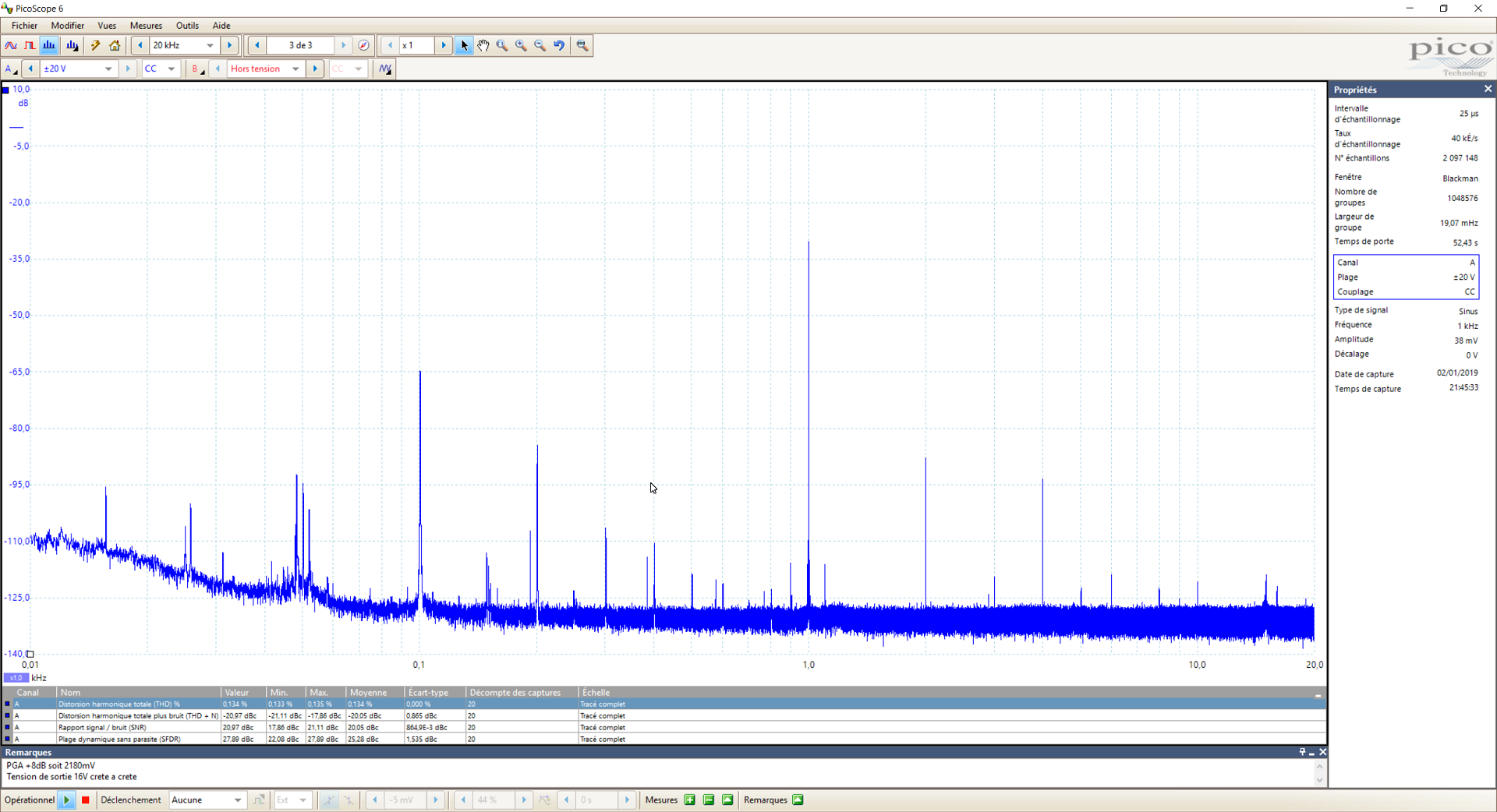Viewport: 1497px width, 812px height.
Task: Go to previous buffer waveform
Action: [257, 45]
